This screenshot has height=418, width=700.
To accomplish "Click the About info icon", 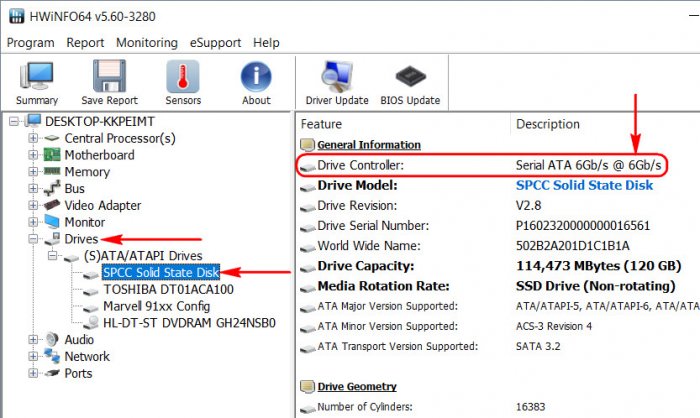I will [256, 76].
